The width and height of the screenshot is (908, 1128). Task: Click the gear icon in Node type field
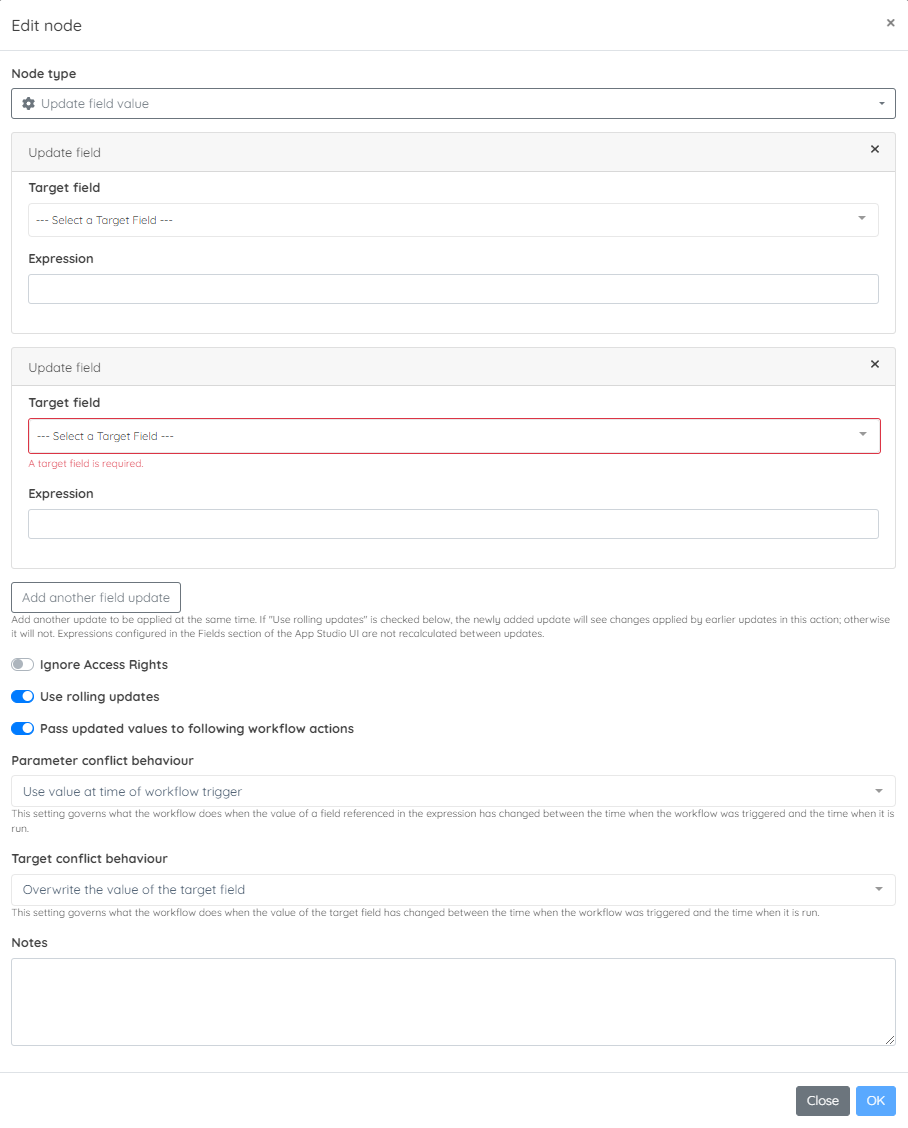pos(29,104)
